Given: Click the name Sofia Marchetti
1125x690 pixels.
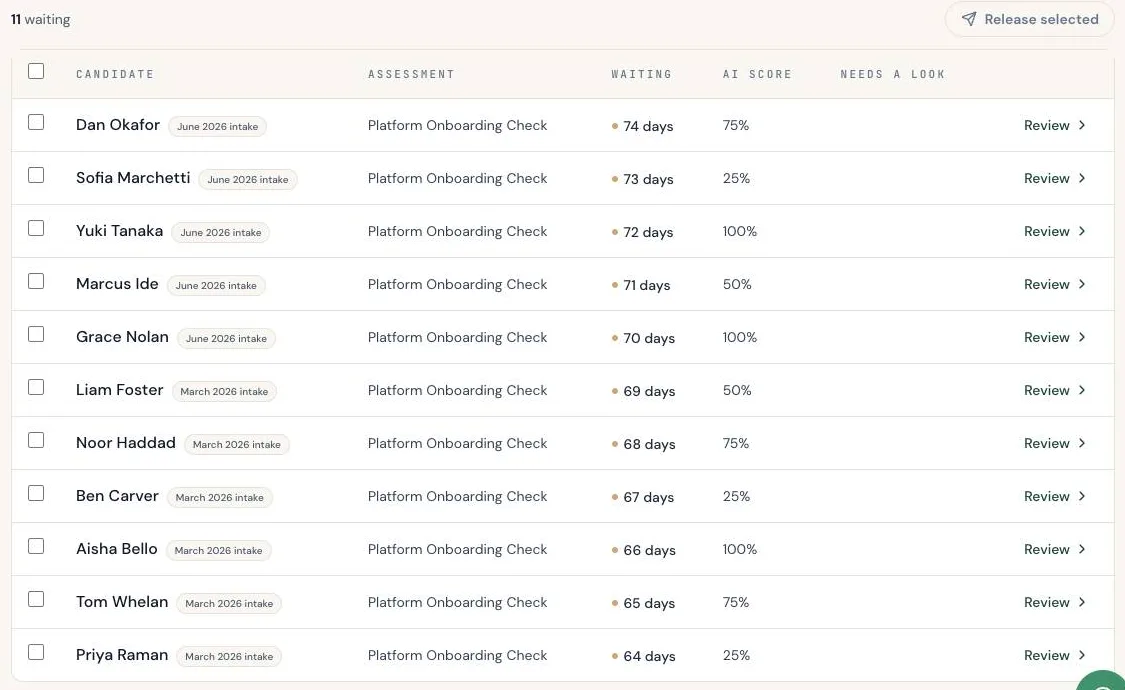Looking at the screenshot, I should point(133,178).
